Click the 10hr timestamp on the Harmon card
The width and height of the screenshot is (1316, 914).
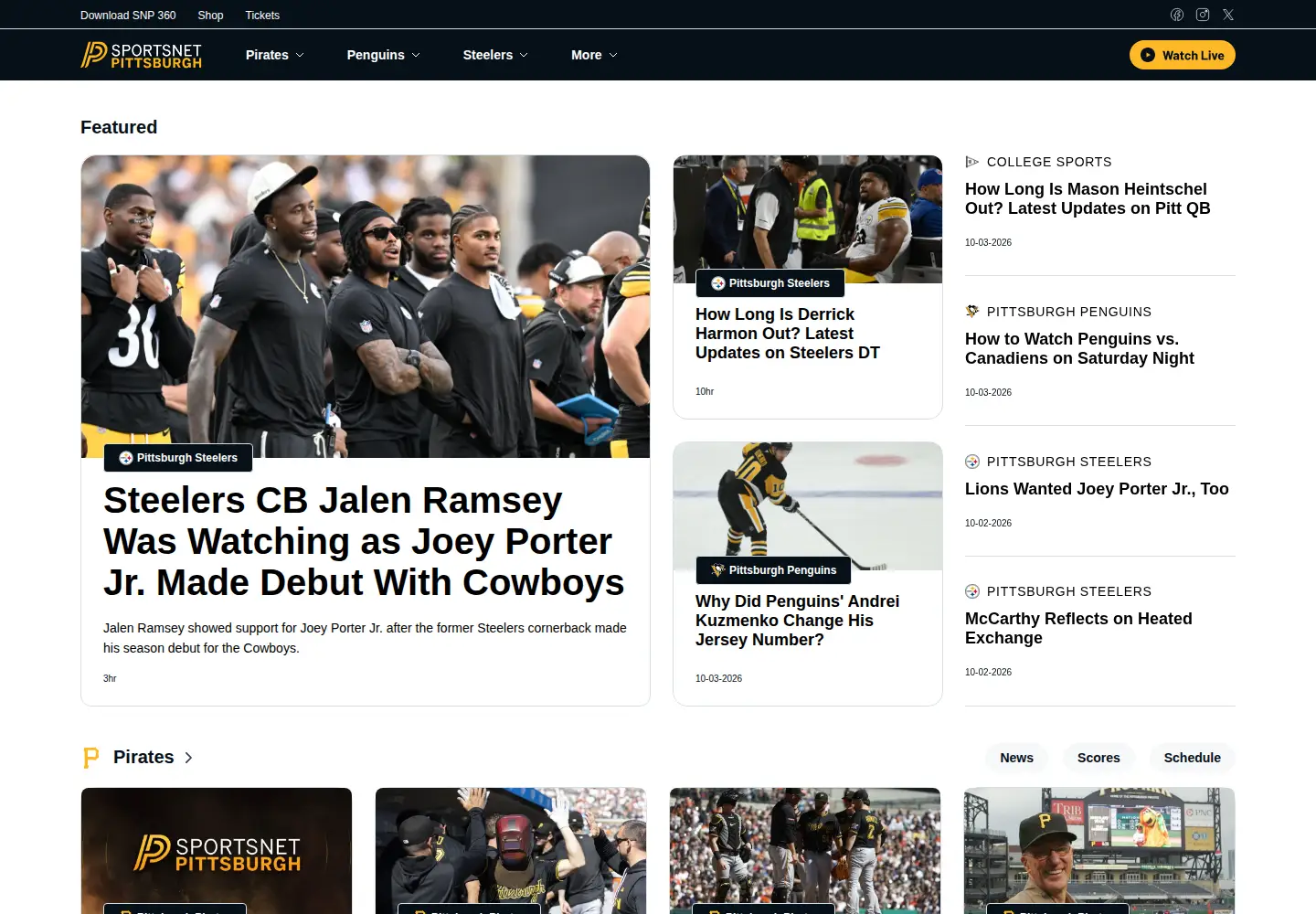[x=705, y=391]
